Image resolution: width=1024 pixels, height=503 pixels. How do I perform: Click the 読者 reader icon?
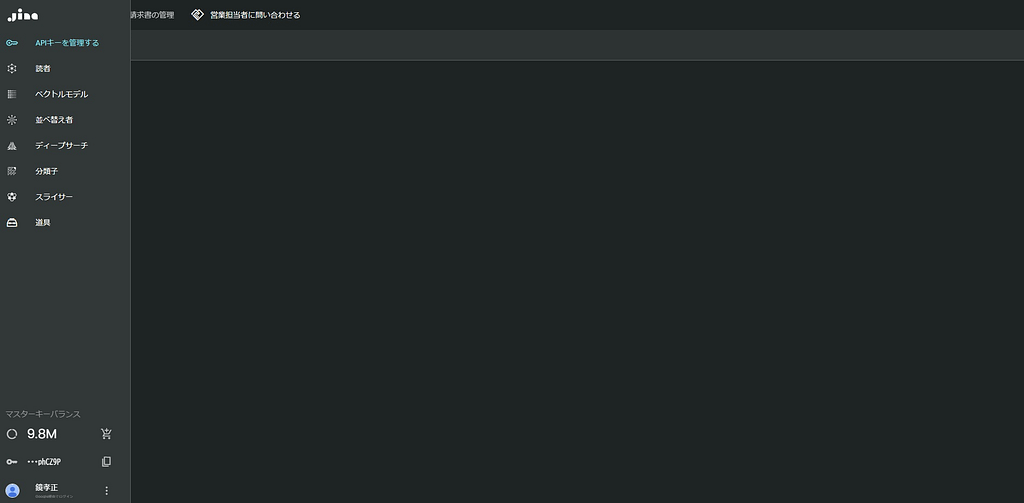point(12,68)
